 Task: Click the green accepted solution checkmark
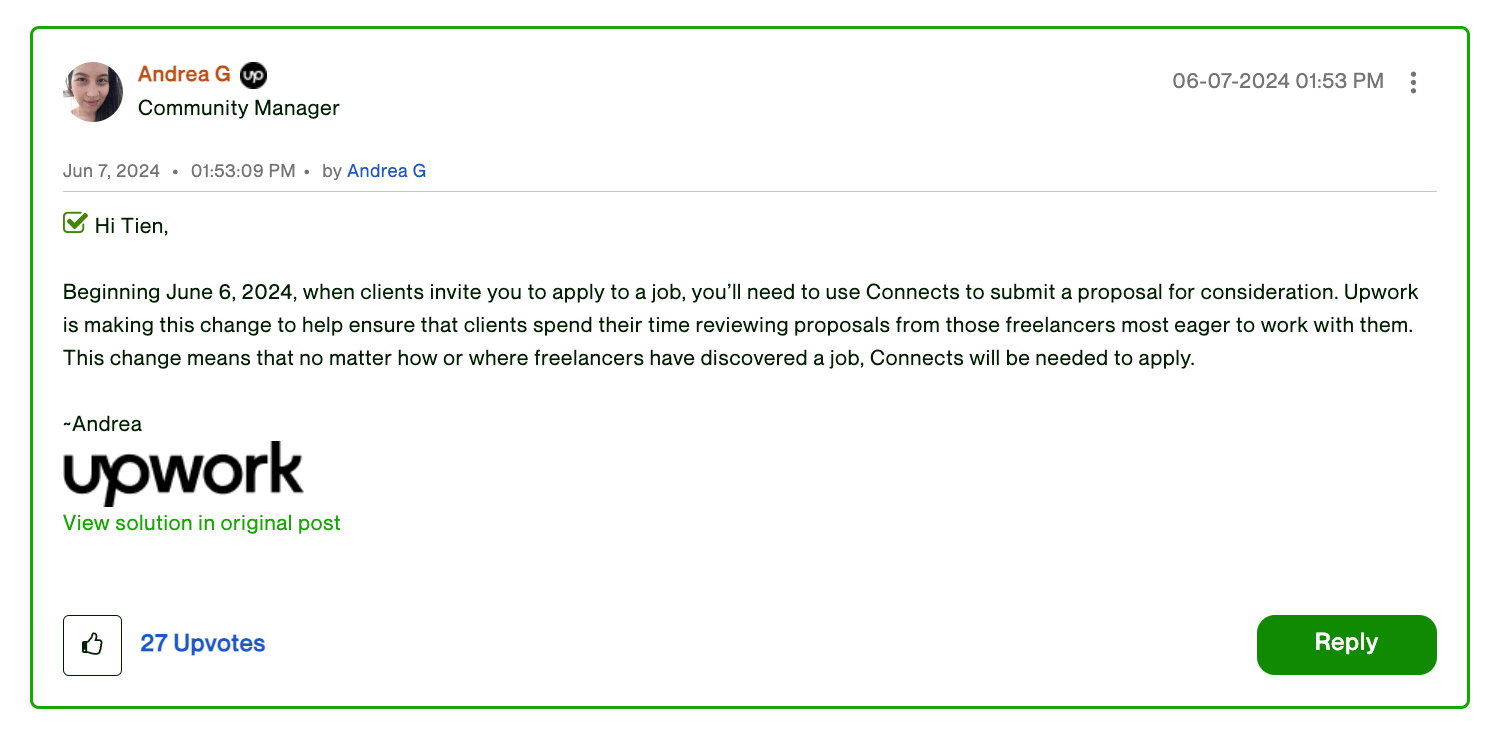pyautogui.click(x=74, y=223)
